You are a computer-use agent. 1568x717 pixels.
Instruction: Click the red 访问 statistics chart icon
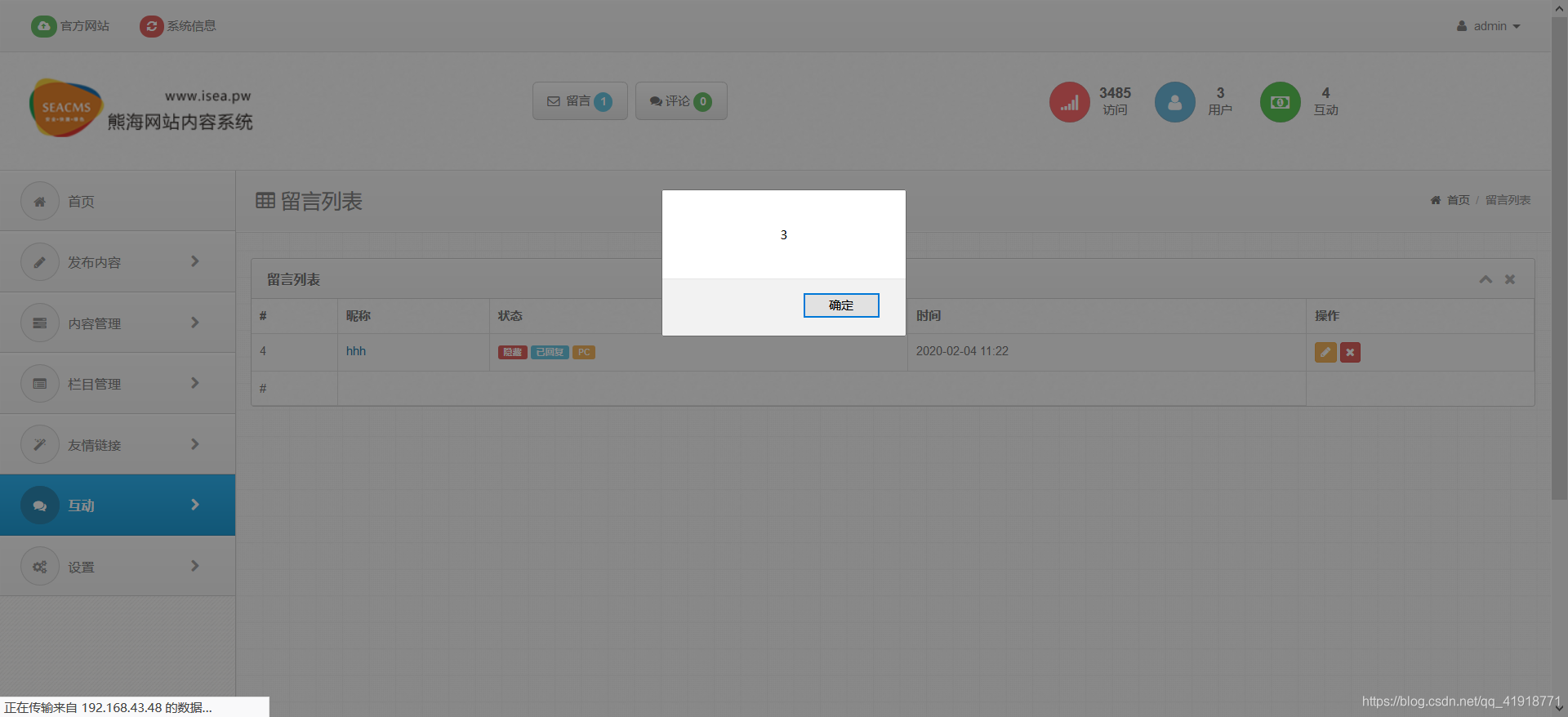(1070, 102)
